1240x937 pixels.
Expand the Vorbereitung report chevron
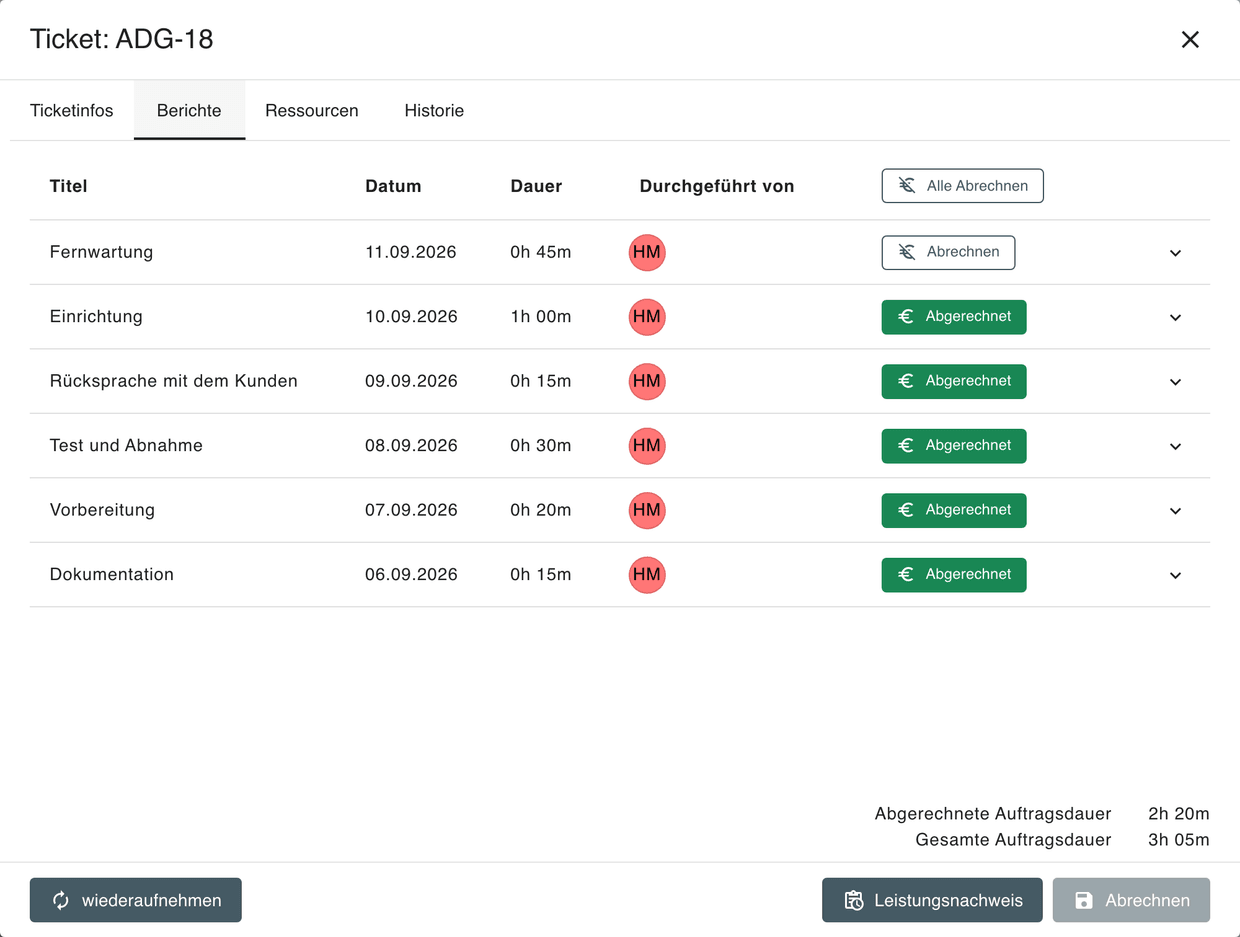(x=1175, y=511)
